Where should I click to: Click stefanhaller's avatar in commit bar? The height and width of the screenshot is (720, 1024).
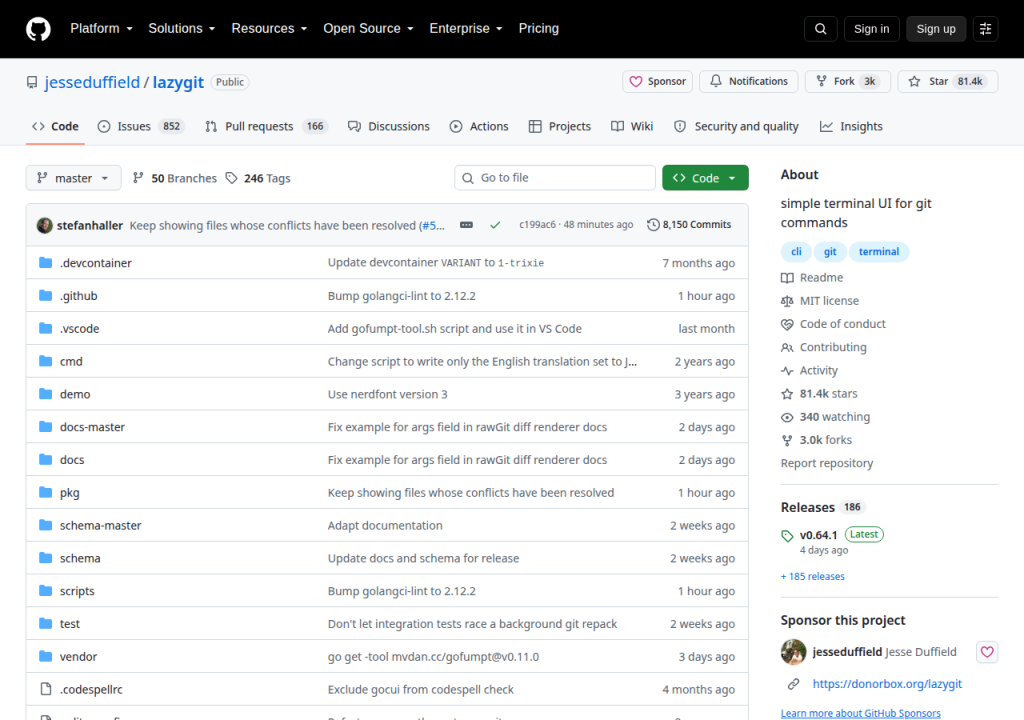point(44,225)
